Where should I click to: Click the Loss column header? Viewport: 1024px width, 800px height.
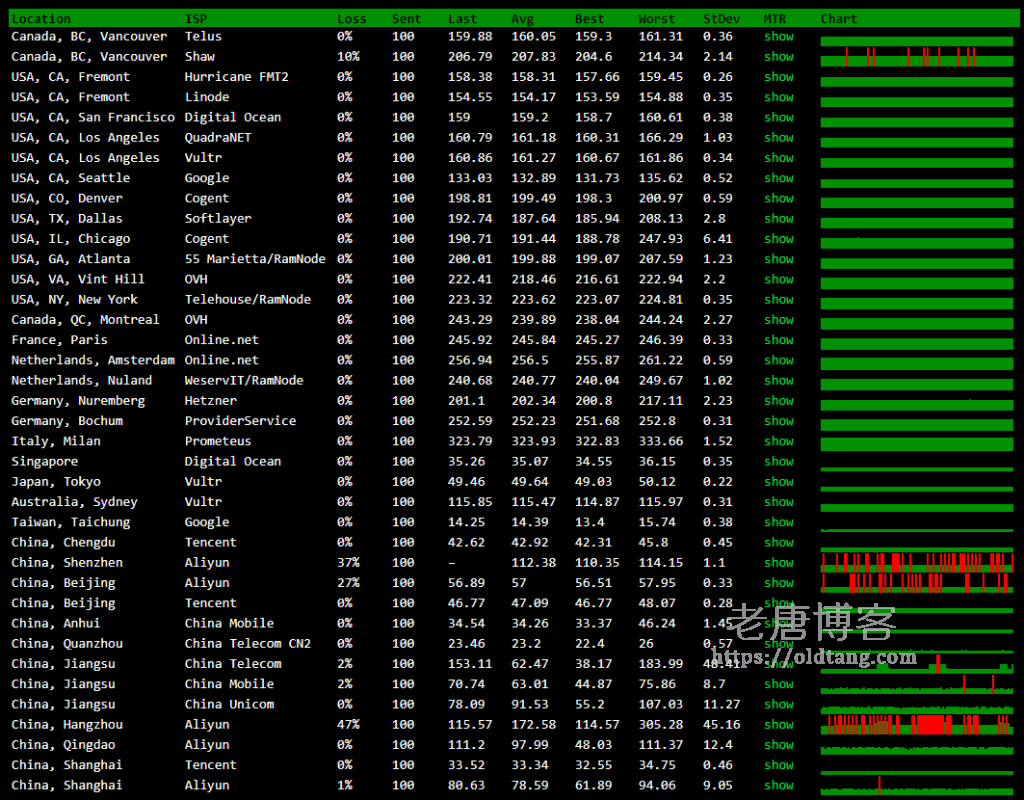pos(351,19)
